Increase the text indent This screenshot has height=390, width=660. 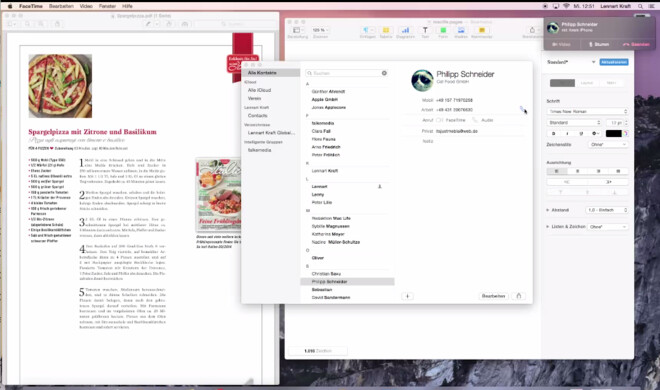608,182
